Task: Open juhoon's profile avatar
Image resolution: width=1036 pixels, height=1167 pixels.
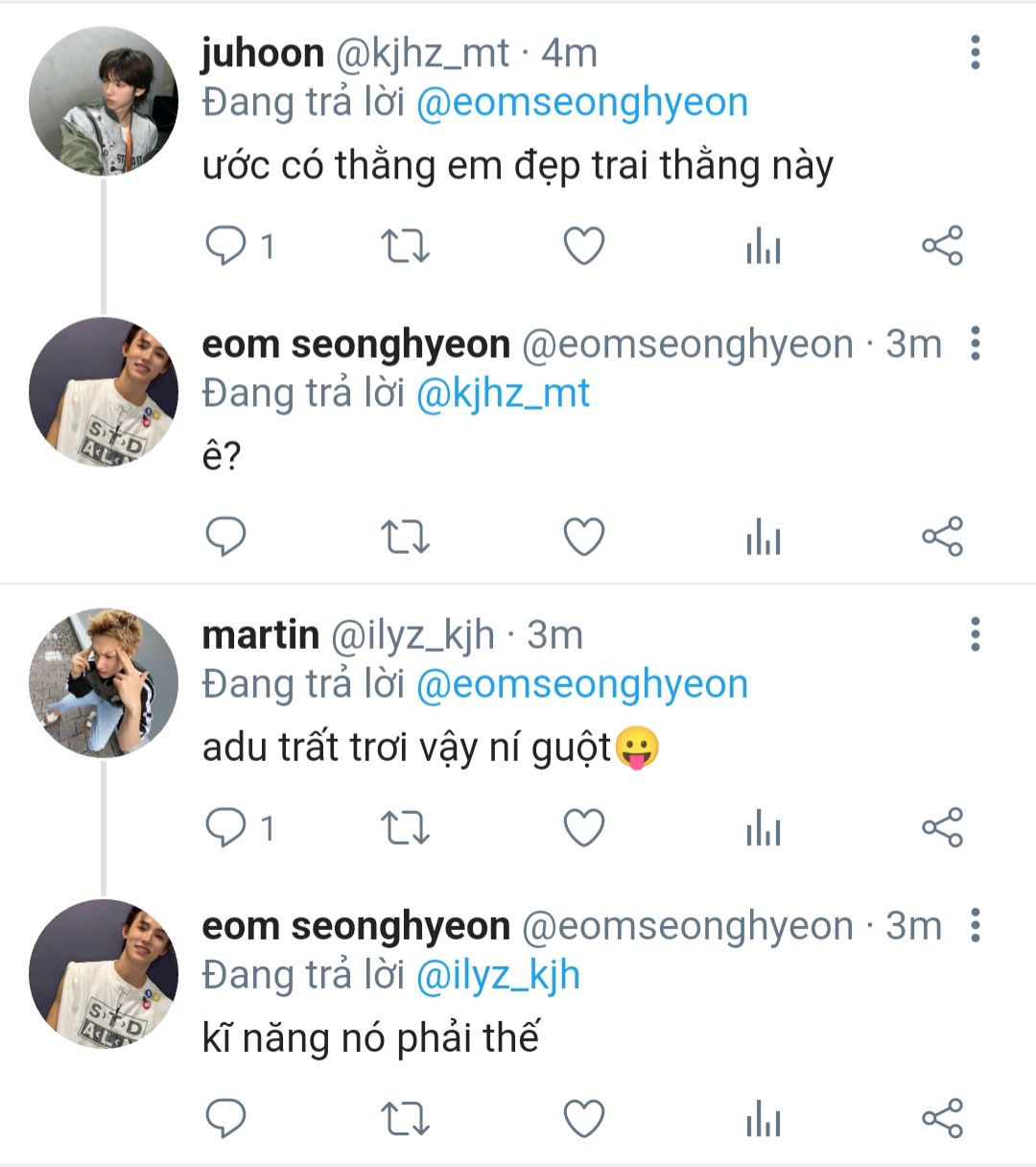Action: tap(103, 102)
